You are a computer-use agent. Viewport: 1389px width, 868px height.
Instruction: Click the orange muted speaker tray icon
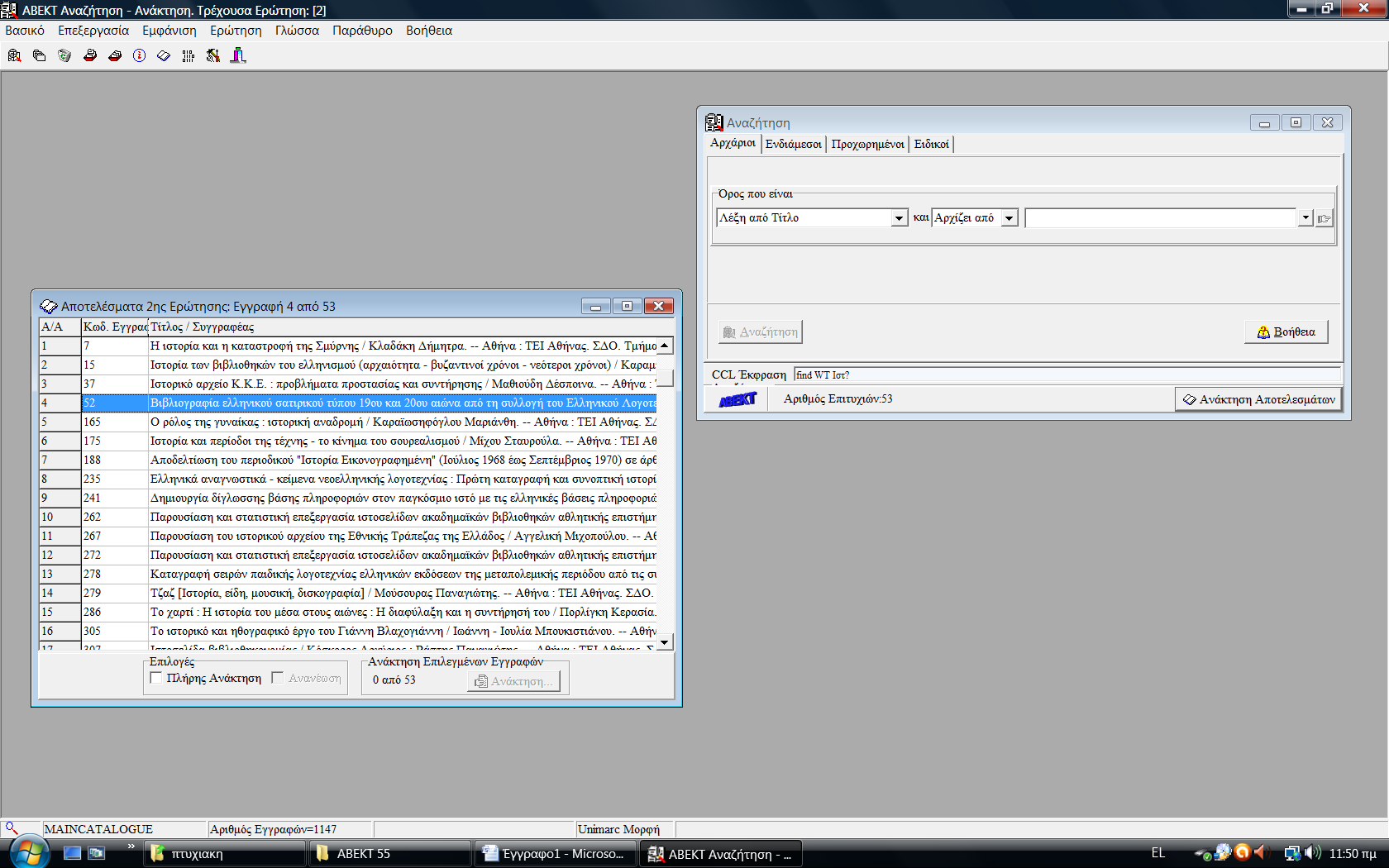tap(1262, 852)
